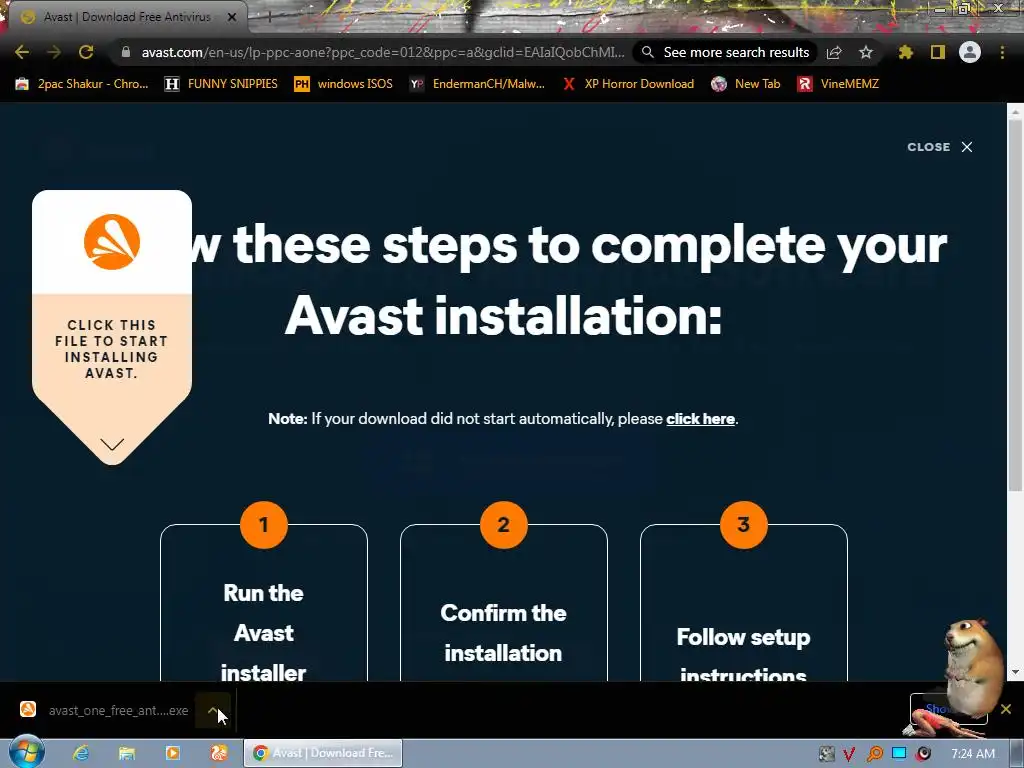Open the Chrome three-dot menu
Viewport: 1024px width, 768px height.
pos(1002,52)
